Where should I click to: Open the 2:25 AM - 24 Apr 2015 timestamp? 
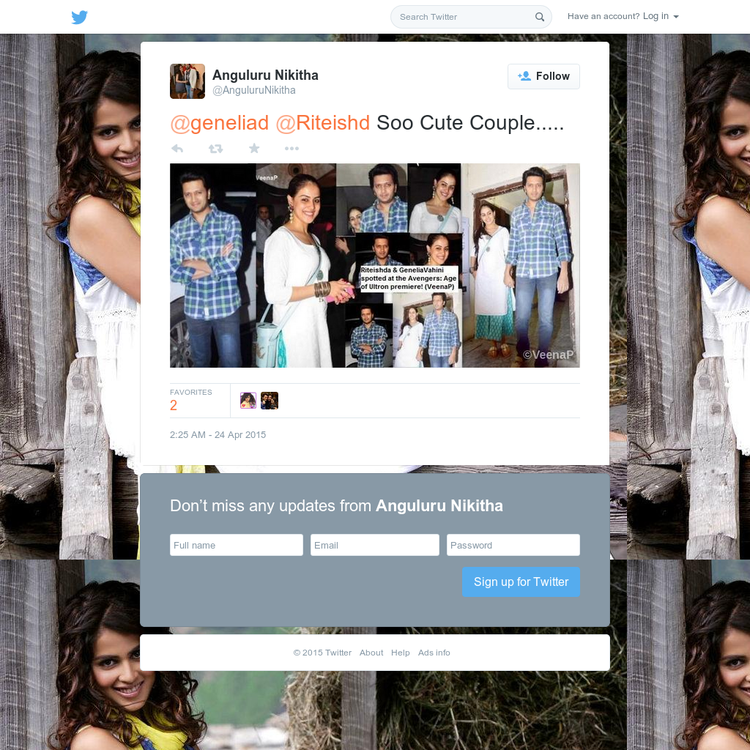click(218, 435)
